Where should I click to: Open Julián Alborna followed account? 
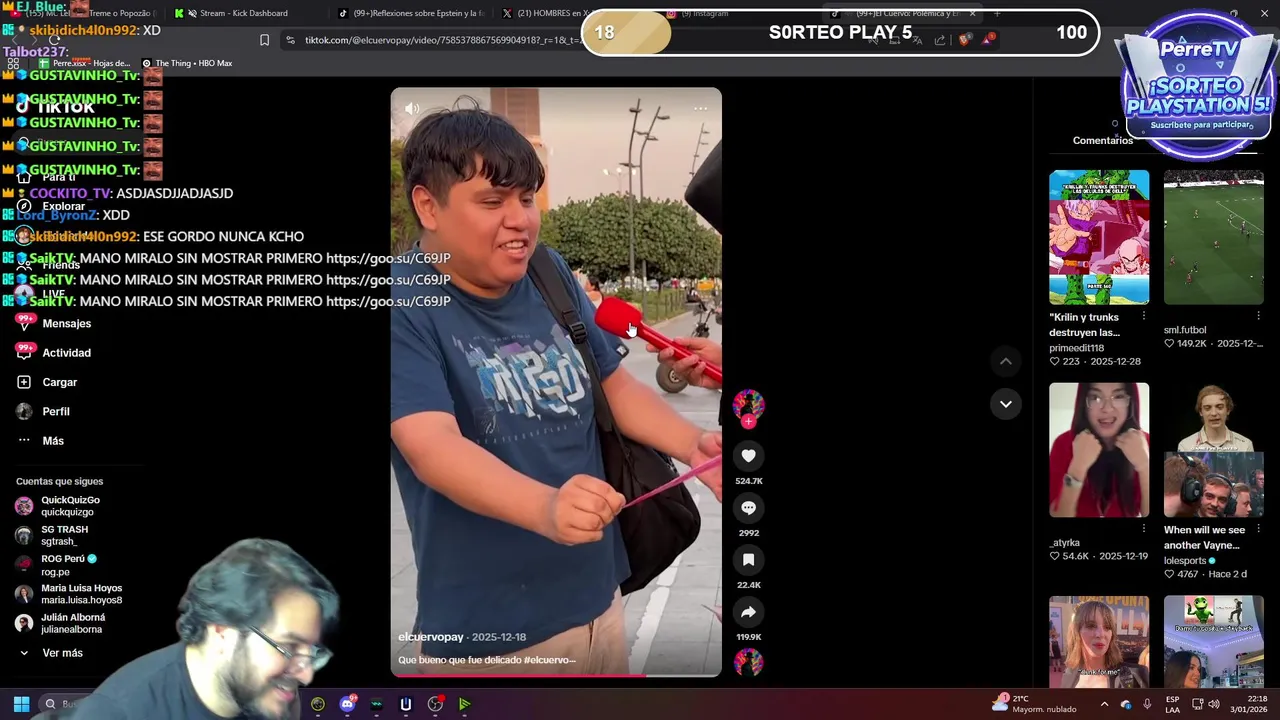click(72, 623)
